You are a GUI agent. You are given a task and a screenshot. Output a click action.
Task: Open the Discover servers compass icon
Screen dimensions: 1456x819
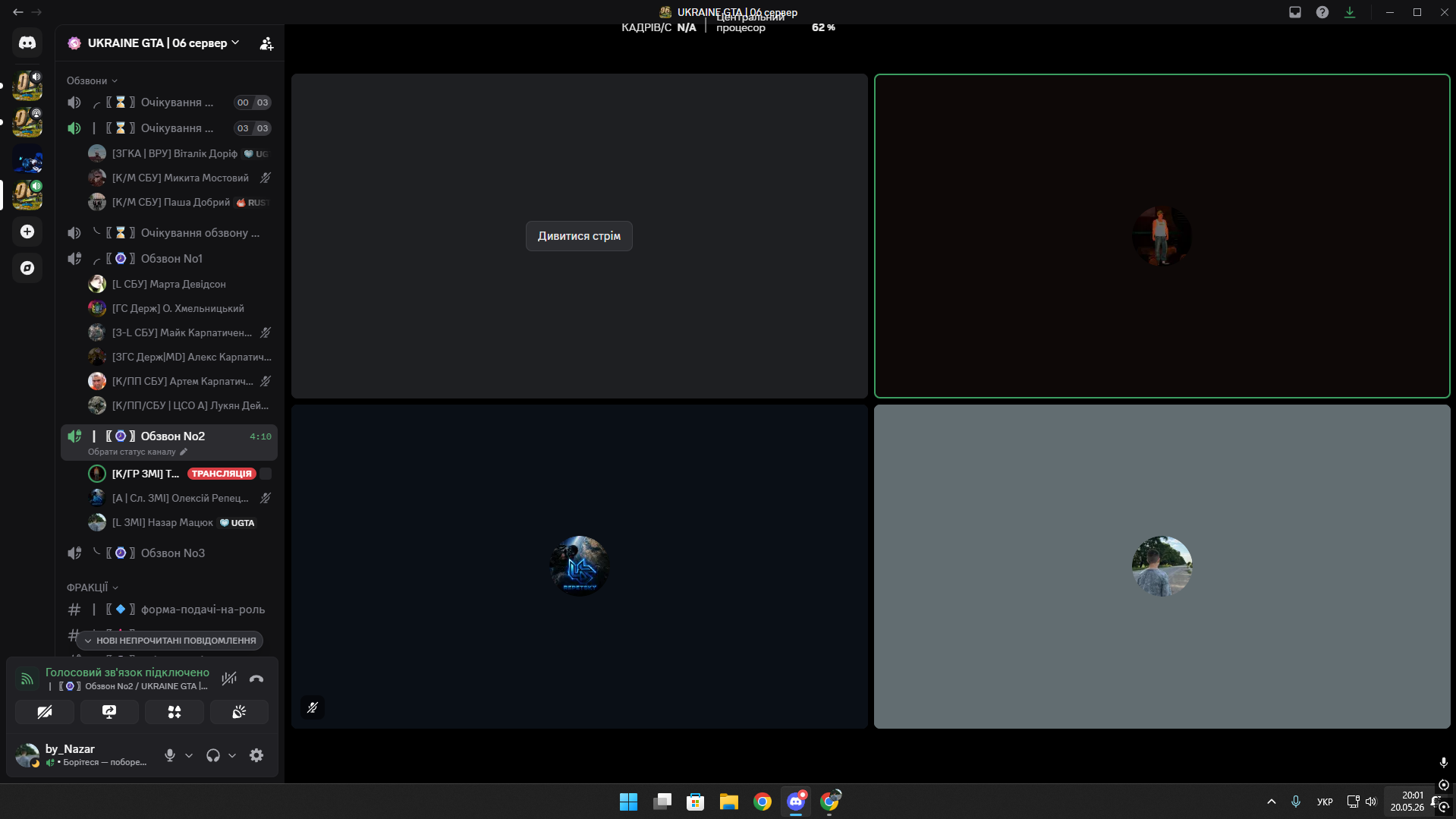[27, 268]
